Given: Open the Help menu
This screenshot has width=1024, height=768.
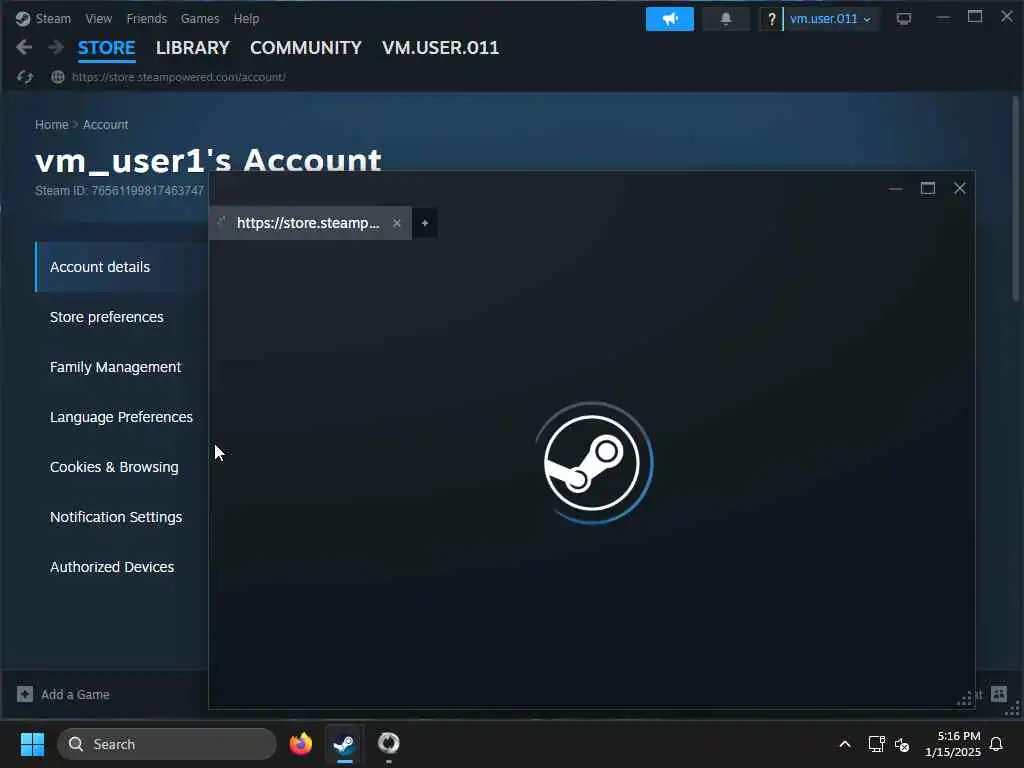Looking at the screenshot, I should [x=246, y=18].
